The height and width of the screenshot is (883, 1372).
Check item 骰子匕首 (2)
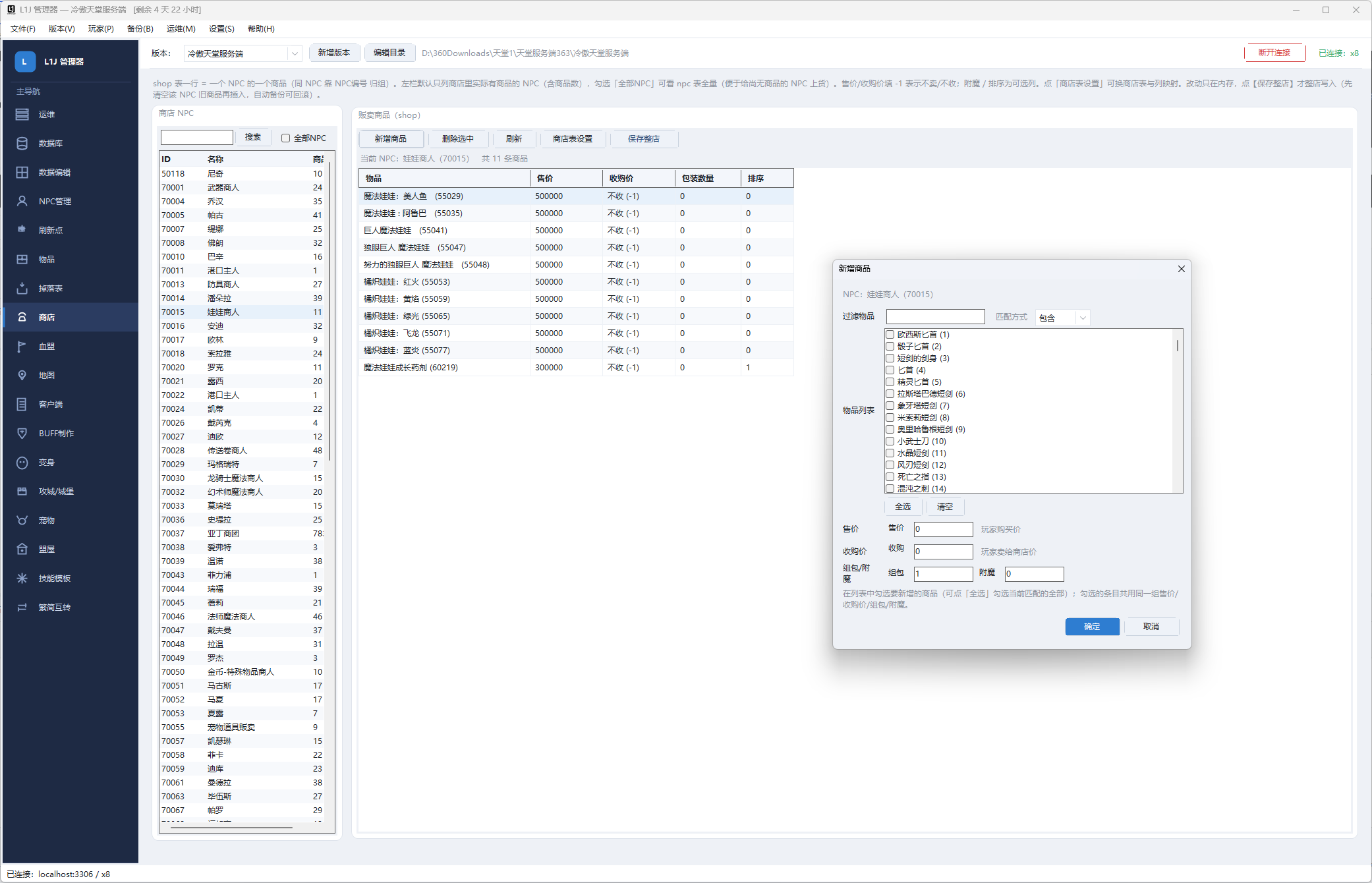pyautogui.click(x=890, y=346)
